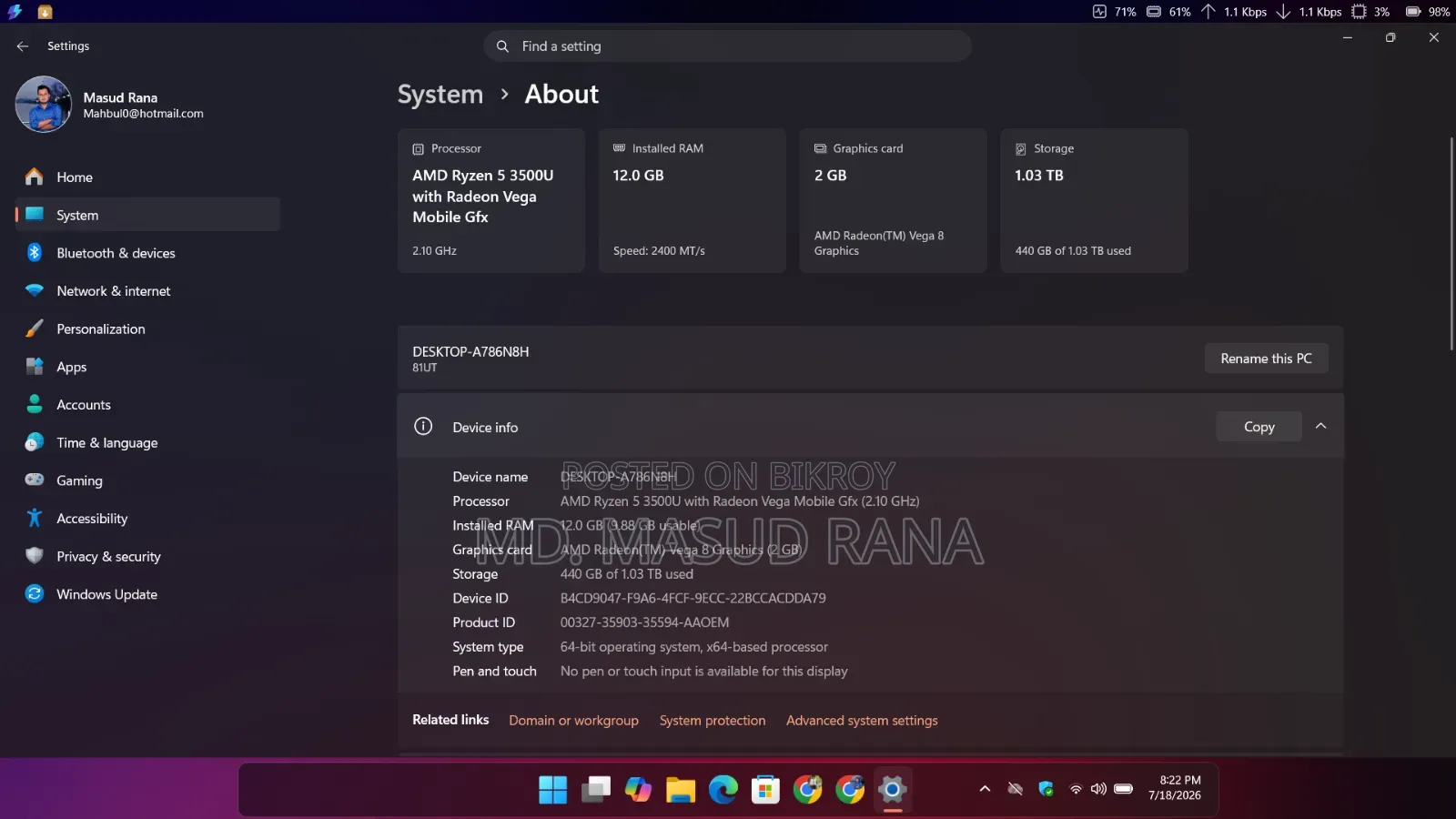Click the top-bar 61% memory indicator

1168,12
